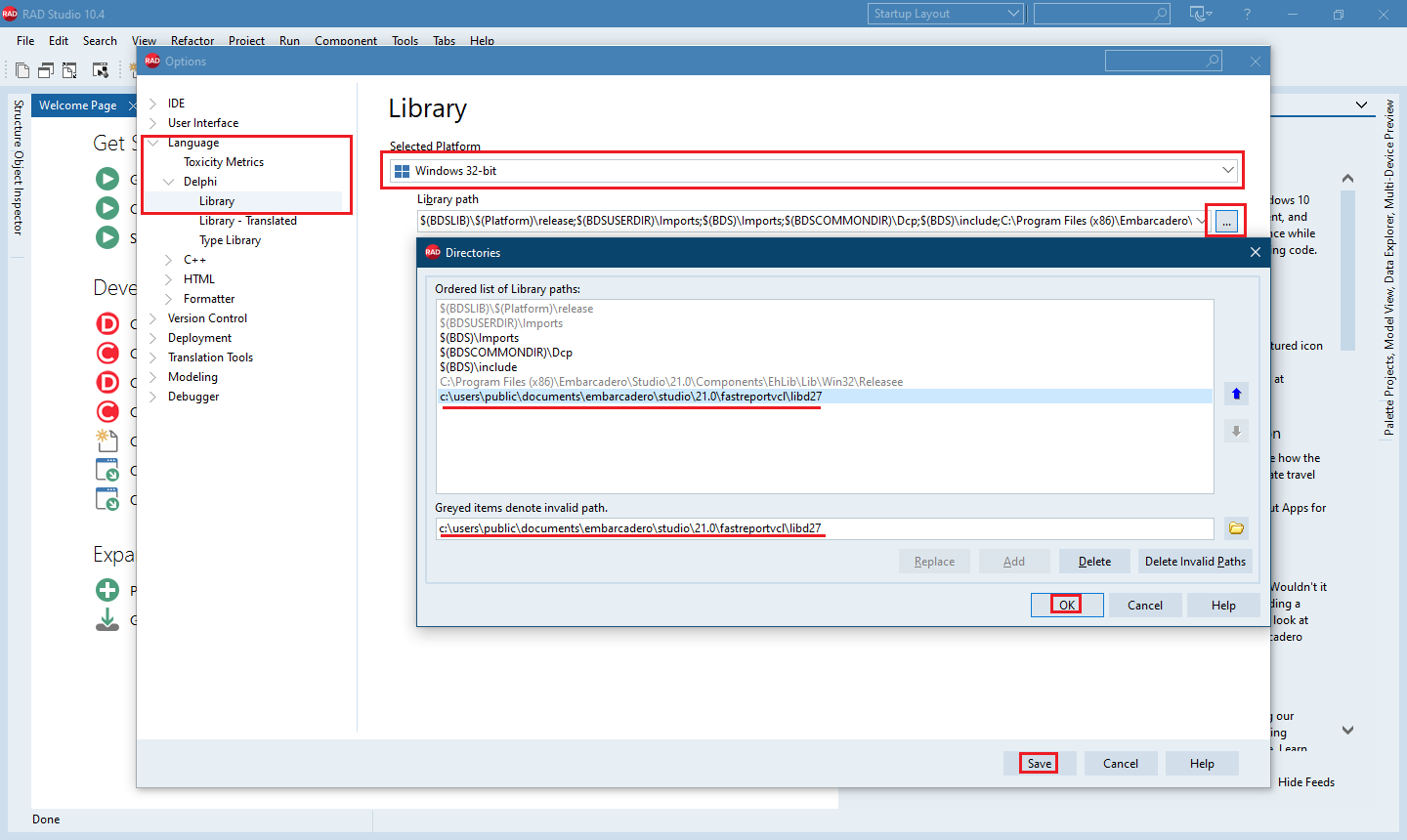This screenshot has width=1407, height=840.
Task: Click the toolbar icon with the cursor arrow
Action: (x=101, y=70)
